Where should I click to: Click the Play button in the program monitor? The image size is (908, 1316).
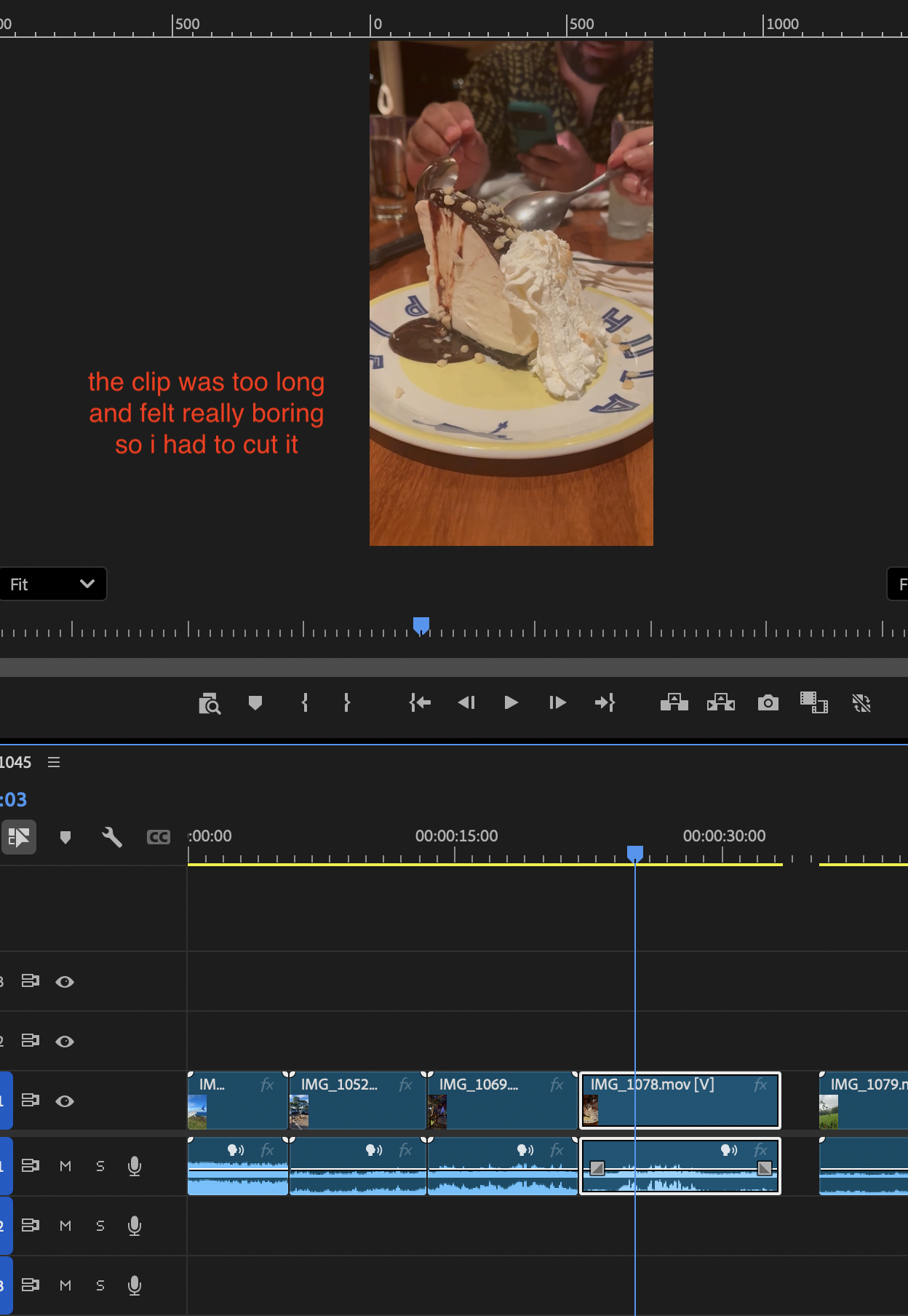coord(511,702)
